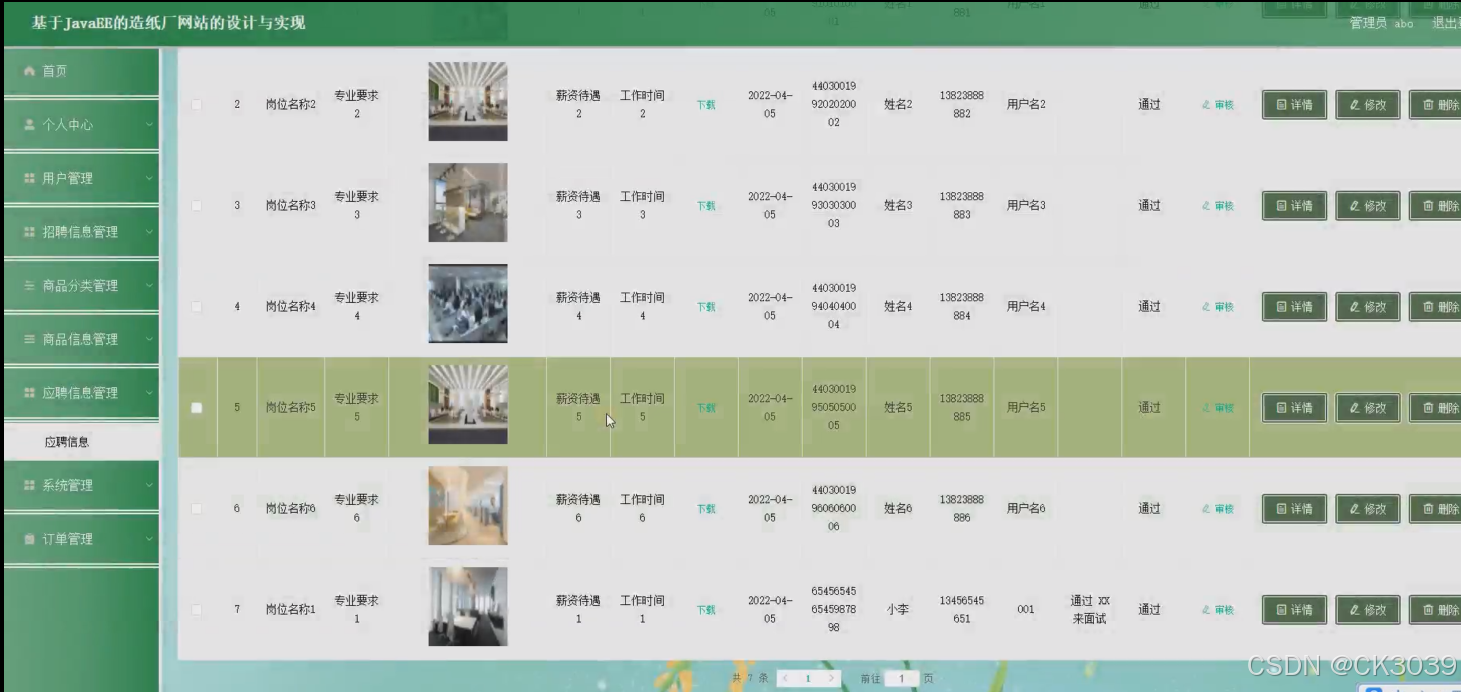Open the photo thumbnail in row 2
Image resolution: width=1461 pixels, height=692 pixels.
pyautogui.click(x=468, y=102)
